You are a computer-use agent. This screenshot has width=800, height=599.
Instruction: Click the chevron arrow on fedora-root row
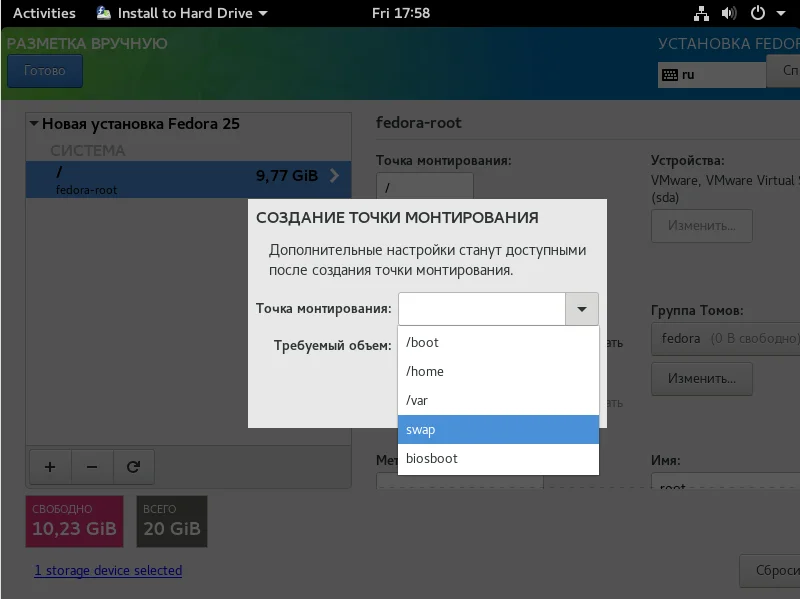(x=335, y=176)
